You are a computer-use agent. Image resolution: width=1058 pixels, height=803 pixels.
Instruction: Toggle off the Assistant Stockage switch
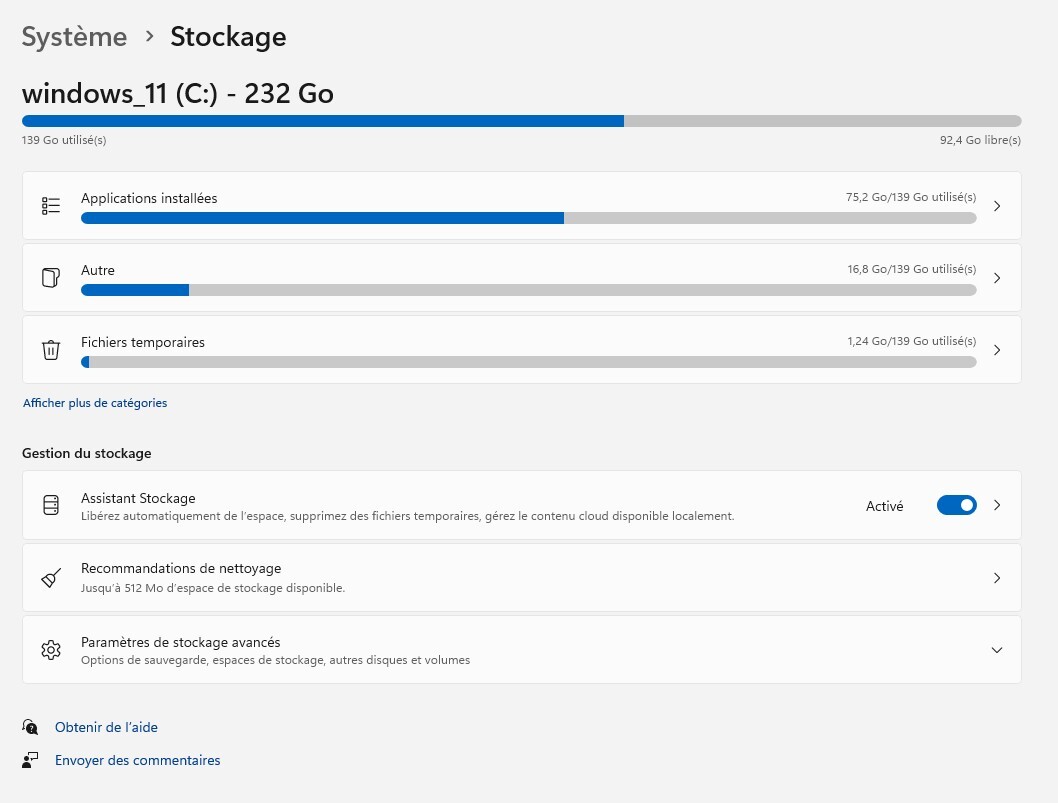tap(956, 506)
